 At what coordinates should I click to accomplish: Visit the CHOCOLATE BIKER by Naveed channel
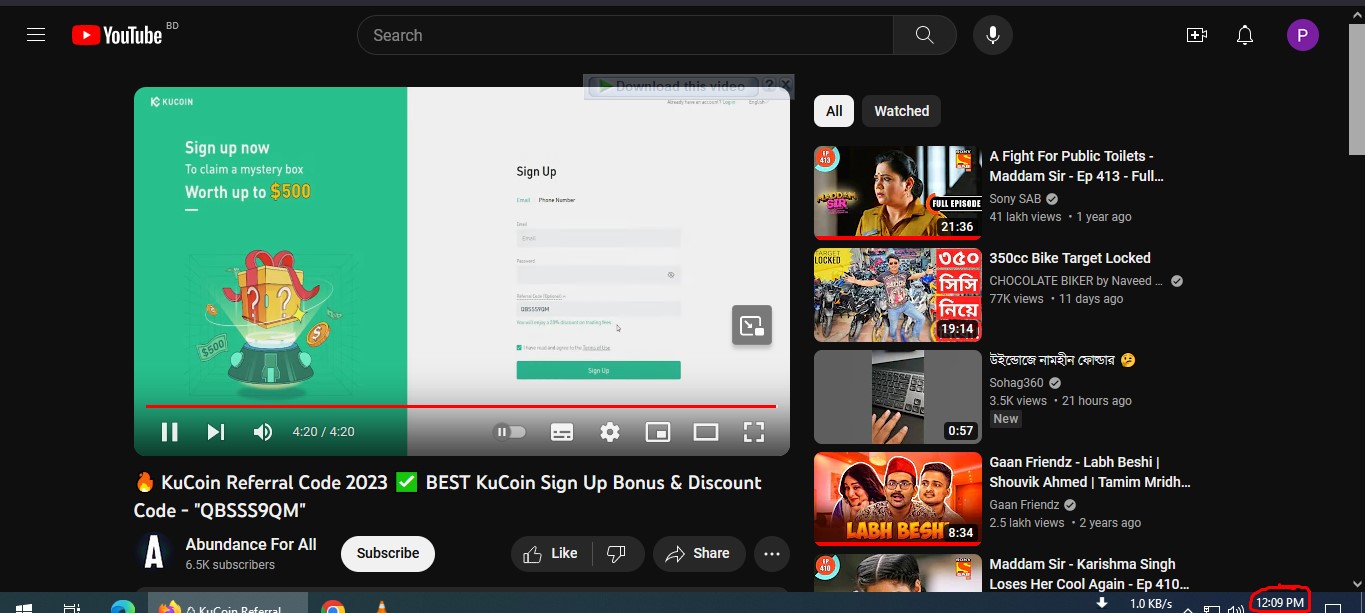[x=1077, y=281]
